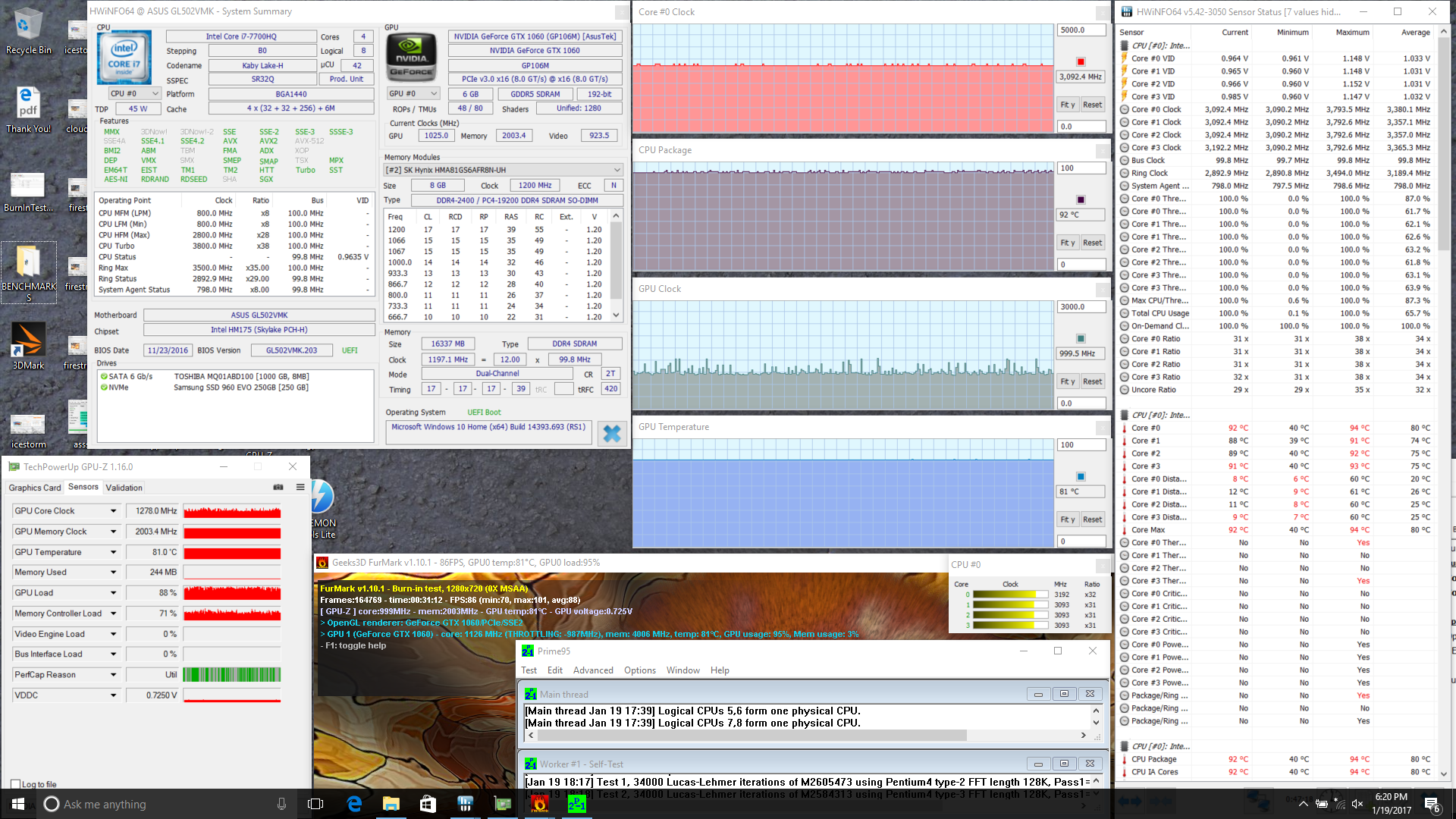The image size is (1456, 819).
Task: Switch to the Validation tab
Action: [124, 488]
